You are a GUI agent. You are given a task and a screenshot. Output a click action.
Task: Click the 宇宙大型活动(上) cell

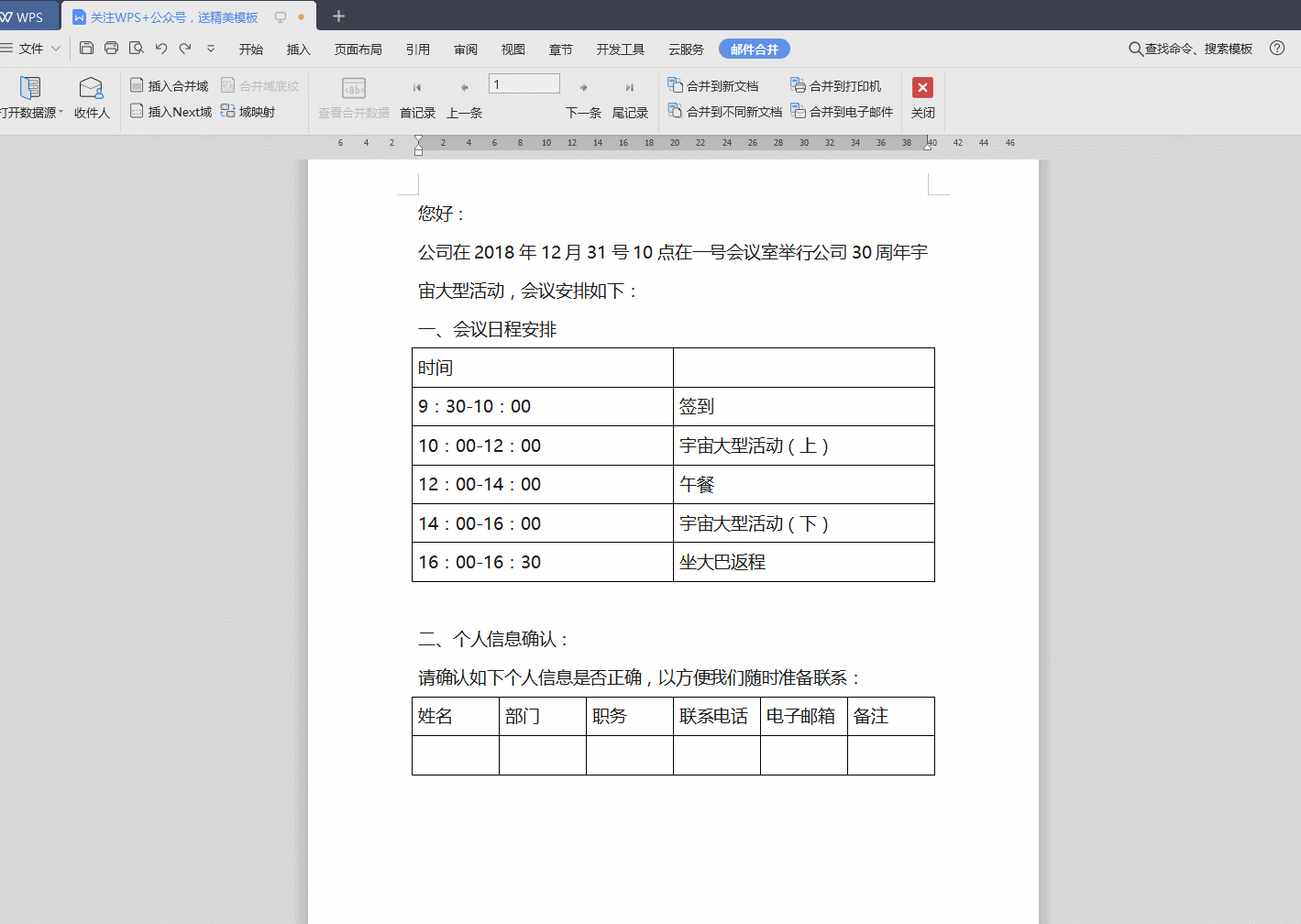(x=804, y=445)
